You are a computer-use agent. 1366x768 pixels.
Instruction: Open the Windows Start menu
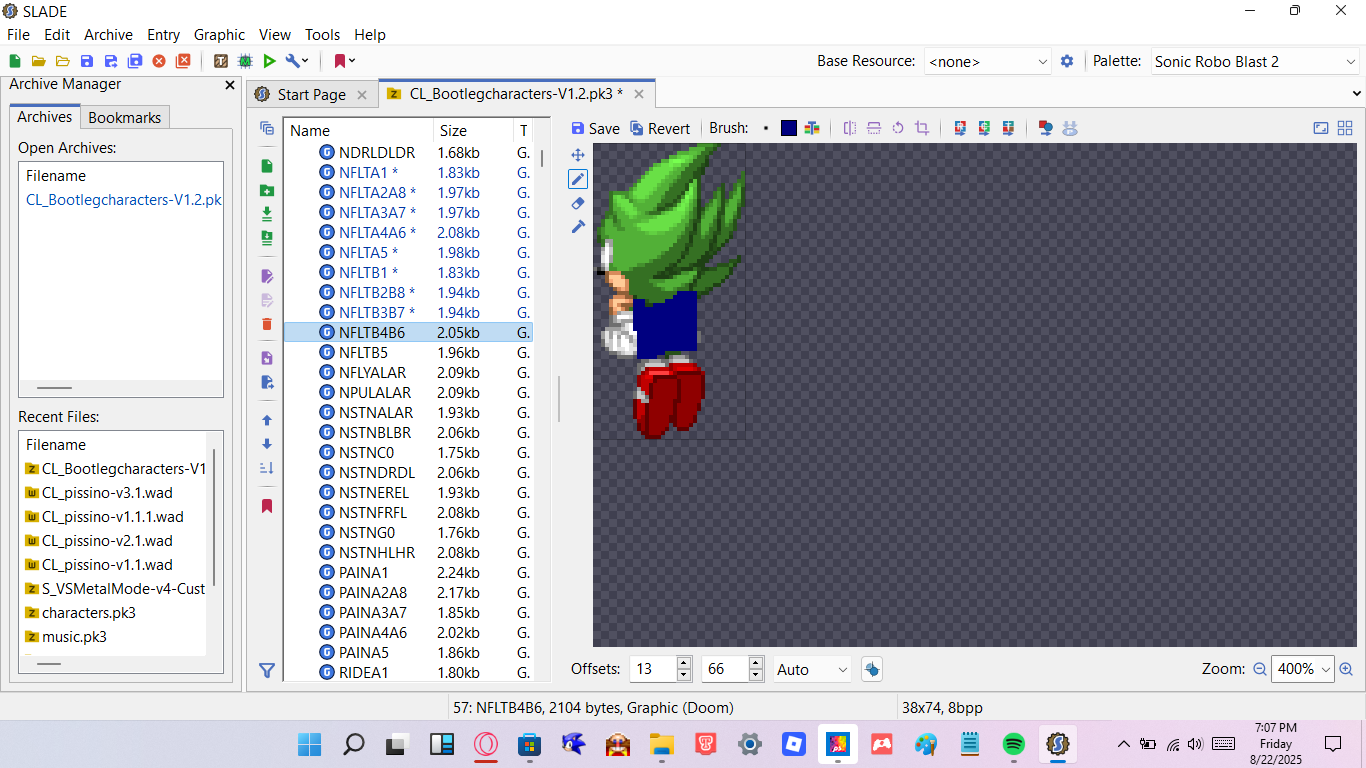[x=310, y=744]
